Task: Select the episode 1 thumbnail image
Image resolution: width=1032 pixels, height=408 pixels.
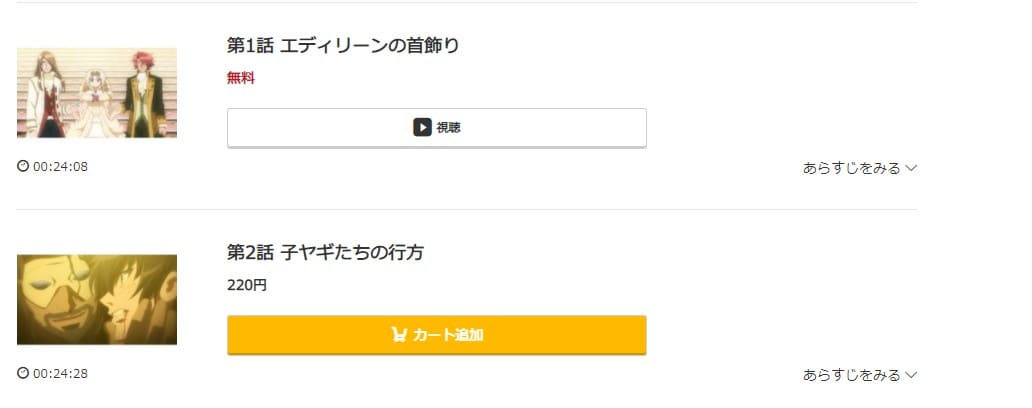Action: point(97,93)
